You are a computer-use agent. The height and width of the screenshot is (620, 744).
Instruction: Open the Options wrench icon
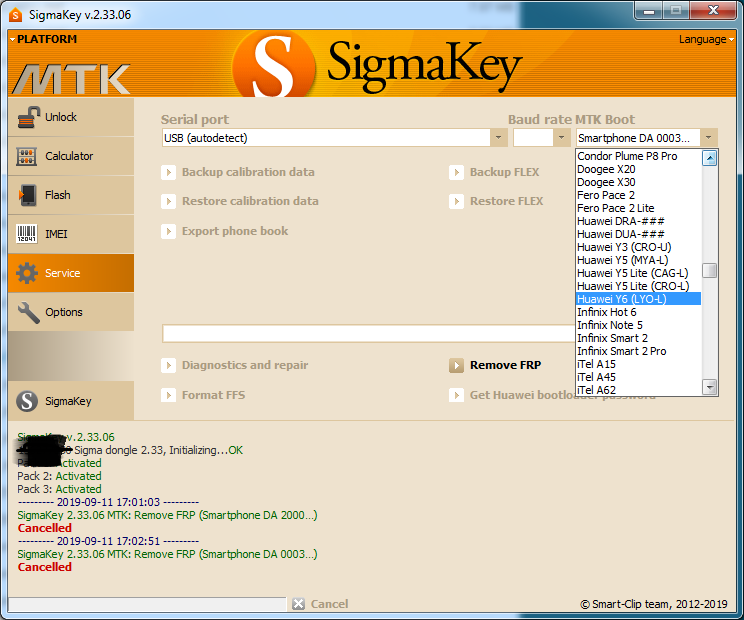pyautogui.click(x=28, y=313)
